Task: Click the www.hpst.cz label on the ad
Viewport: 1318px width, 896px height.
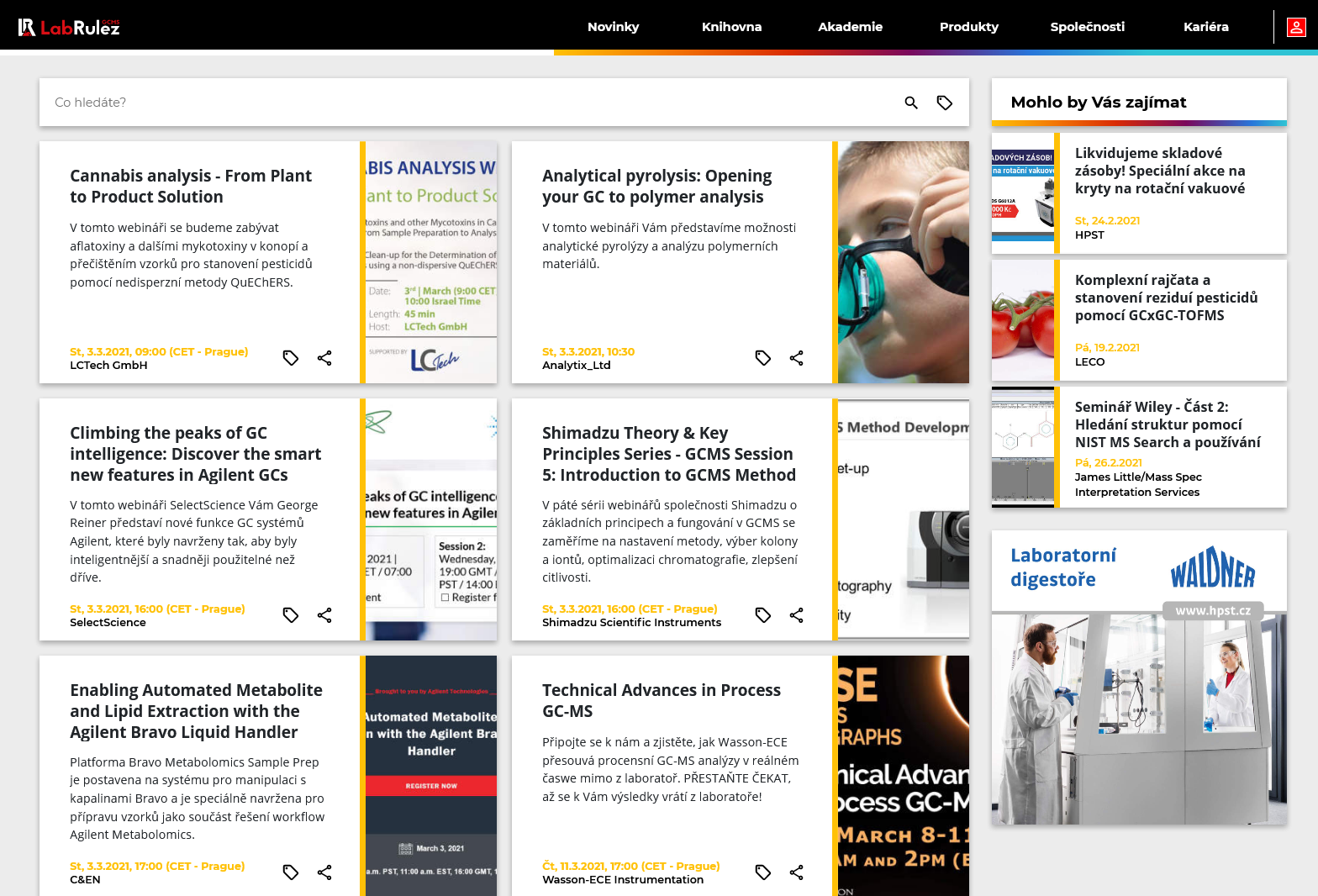Action: click(1213, 611)
